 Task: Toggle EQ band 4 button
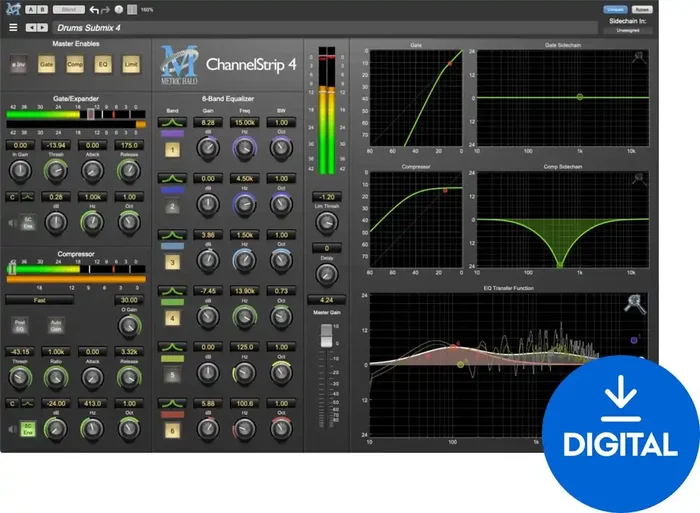coord(172,319)
